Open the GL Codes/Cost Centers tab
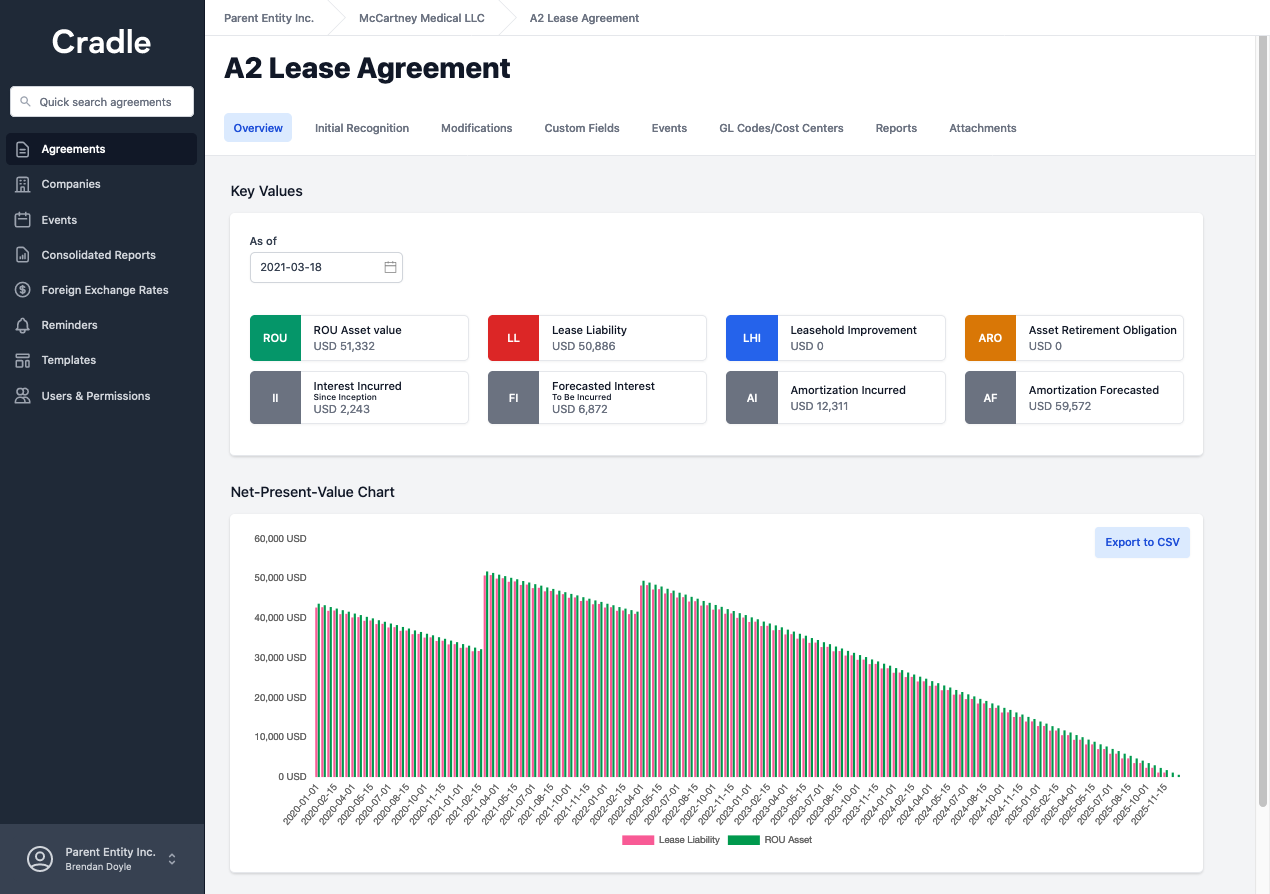This screenshot has height=894, width=1270. click(781, 128)
